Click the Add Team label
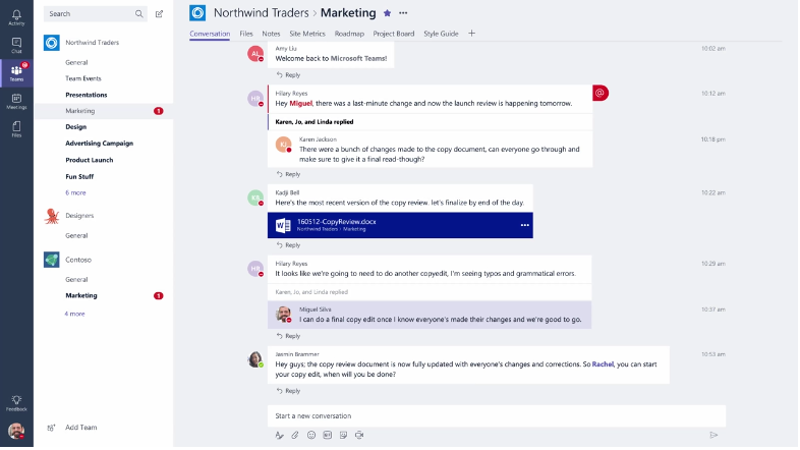This screenshot has width=800, height=450. pos(81,428)
